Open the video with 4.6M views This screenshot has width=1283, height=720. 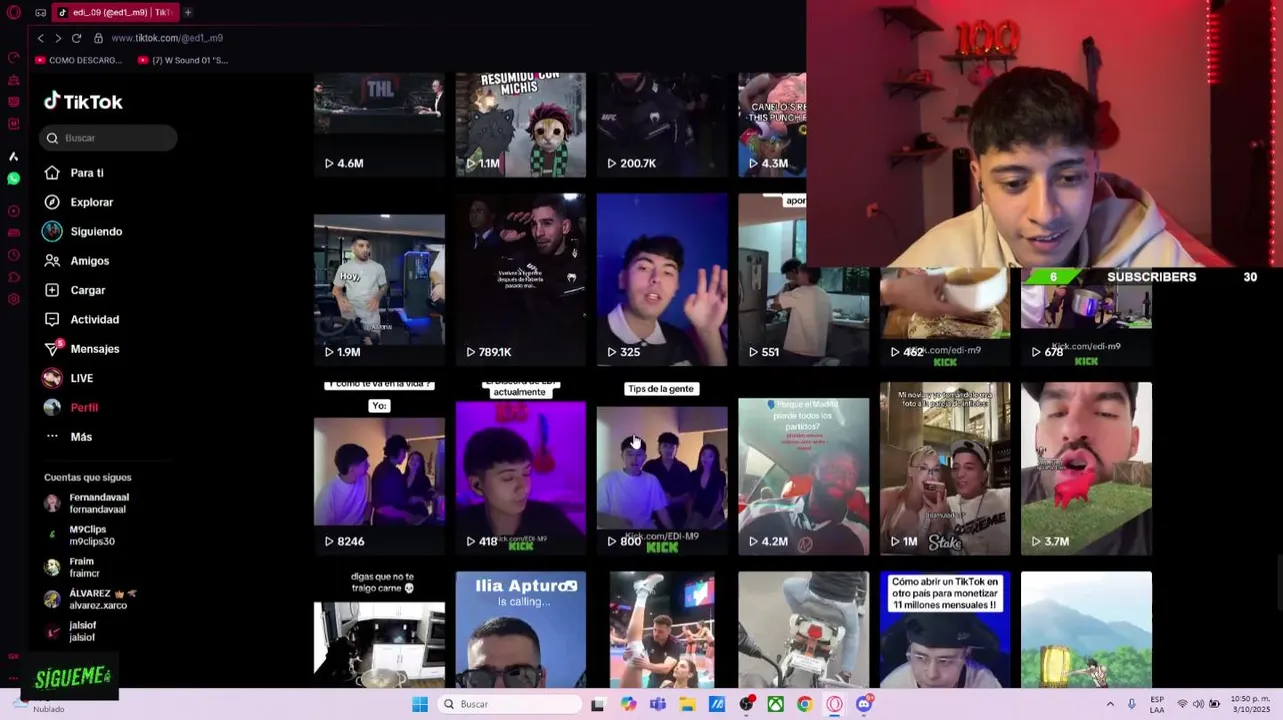coord(379,124)
